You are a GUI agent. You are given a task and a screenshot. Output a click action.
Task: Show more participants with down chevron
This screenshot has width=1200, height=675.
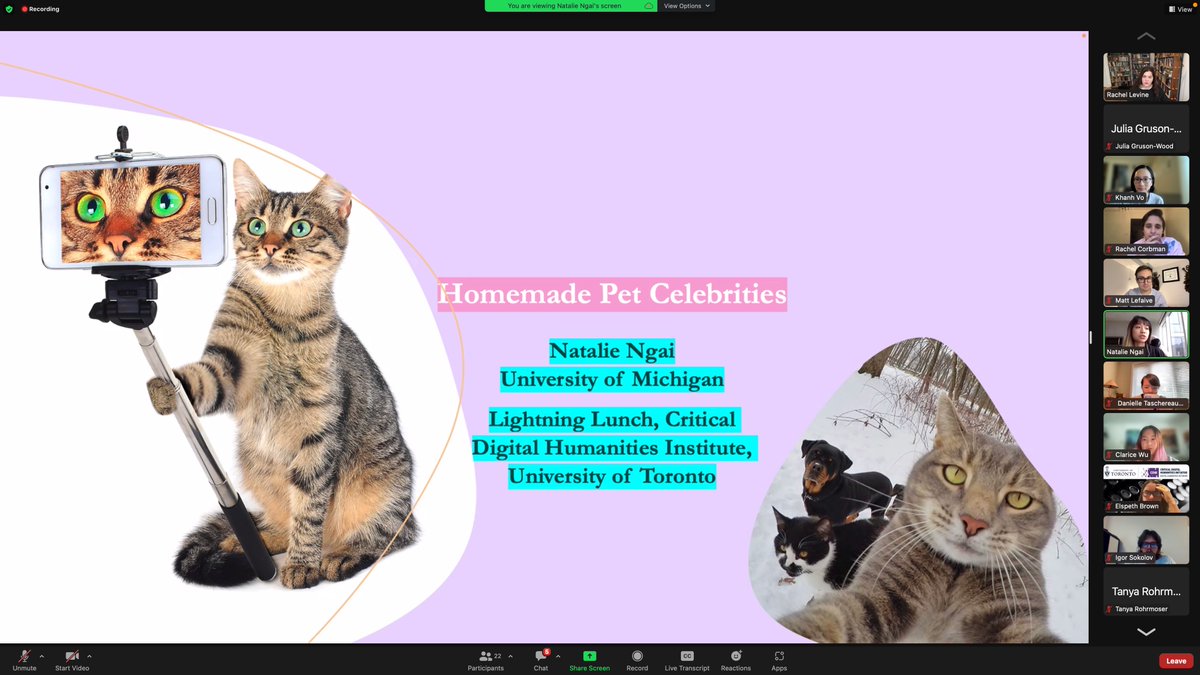click(x=1146, y=631)
